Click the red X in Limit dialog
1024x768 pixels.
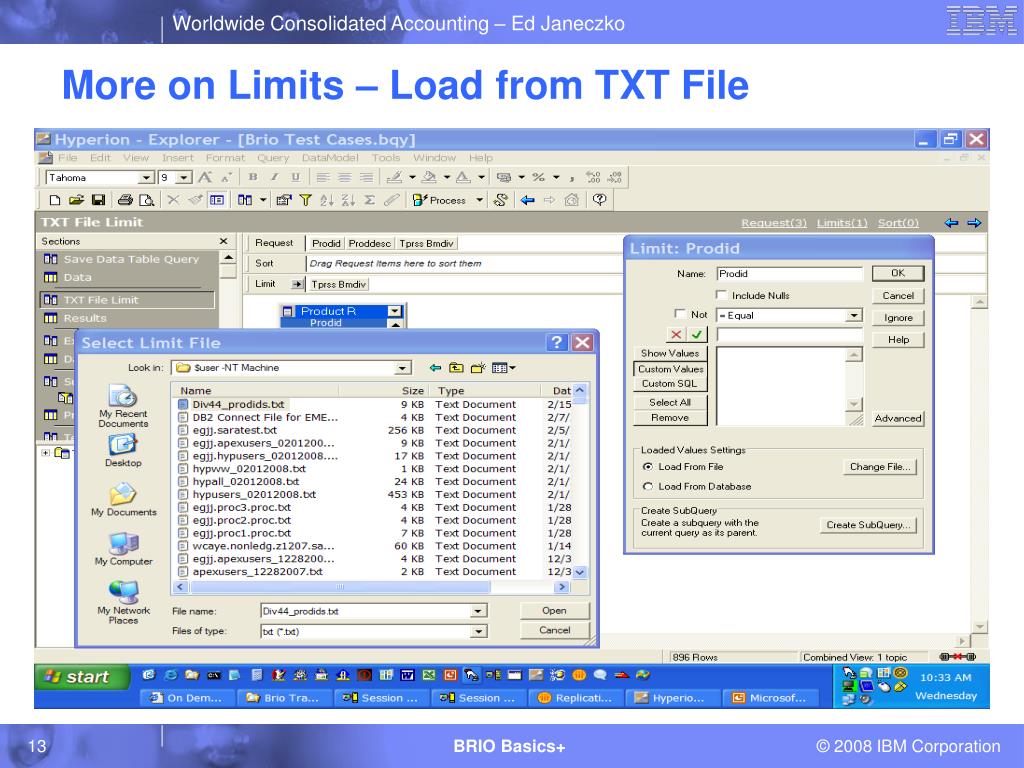tap(676, 334)
